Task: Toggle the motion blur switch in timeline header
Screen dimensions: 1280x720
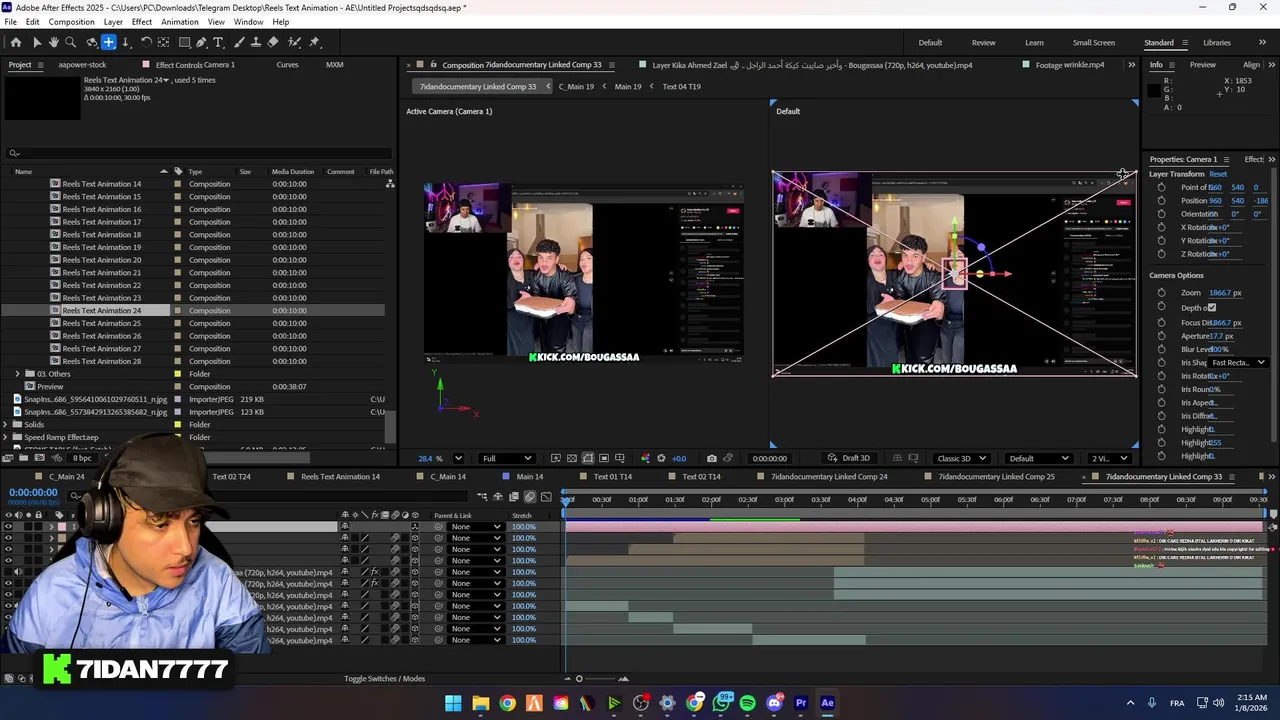Action: pos(530,497)
